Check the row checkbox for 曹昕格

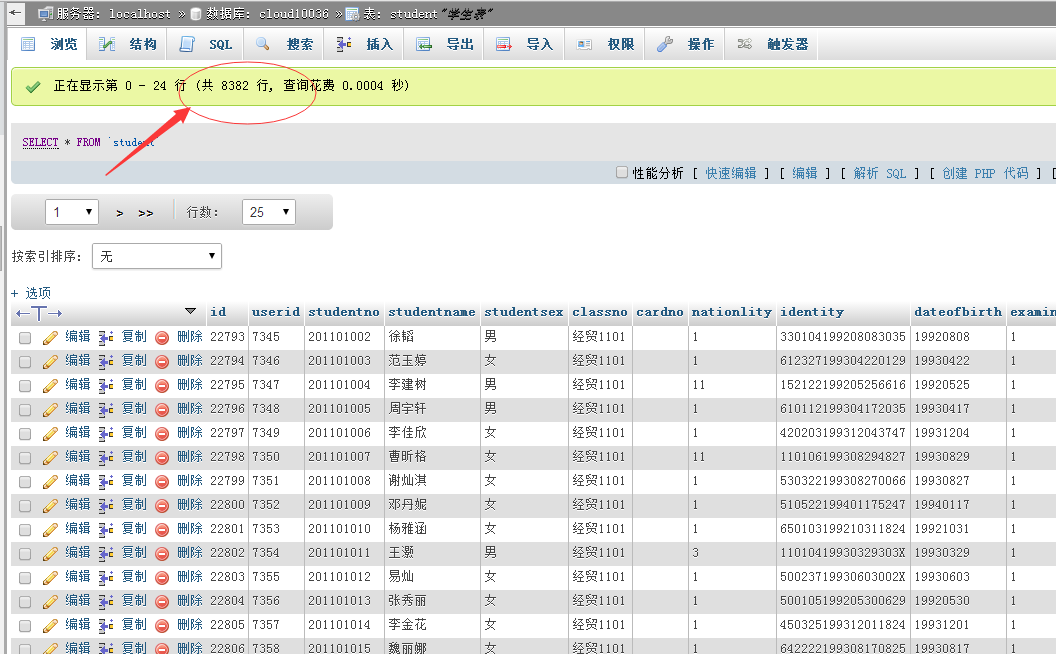point(25,458)
